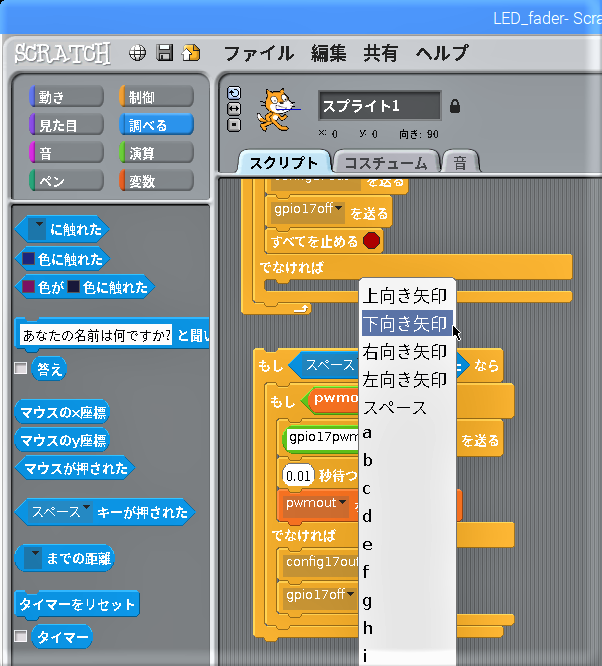Select the 音 block category
This screenshot has height=666, width=602.
click(x=66, y=153)
